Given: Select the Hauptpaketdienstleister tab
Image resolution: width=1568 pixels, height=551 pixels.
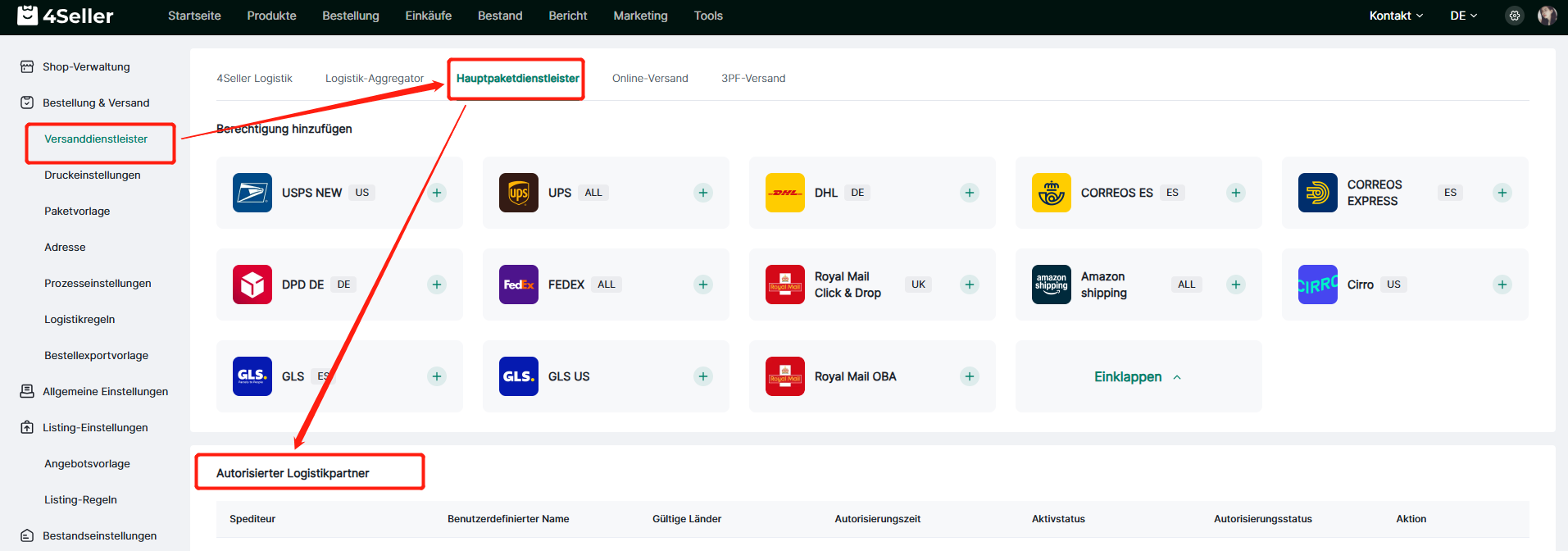Looking at the screenshot, I should click(518, 78).
